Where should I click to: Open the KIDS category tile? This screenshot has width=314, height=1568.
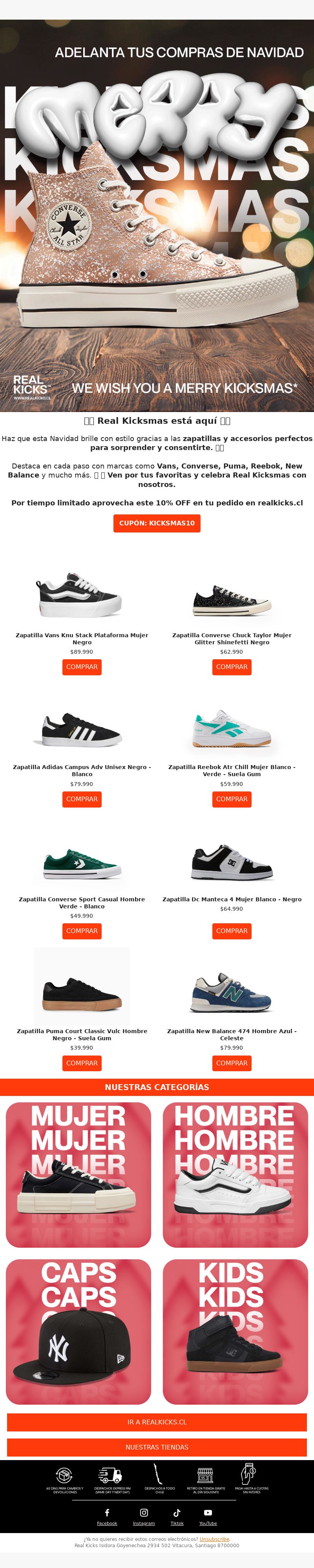point(235,1332)
